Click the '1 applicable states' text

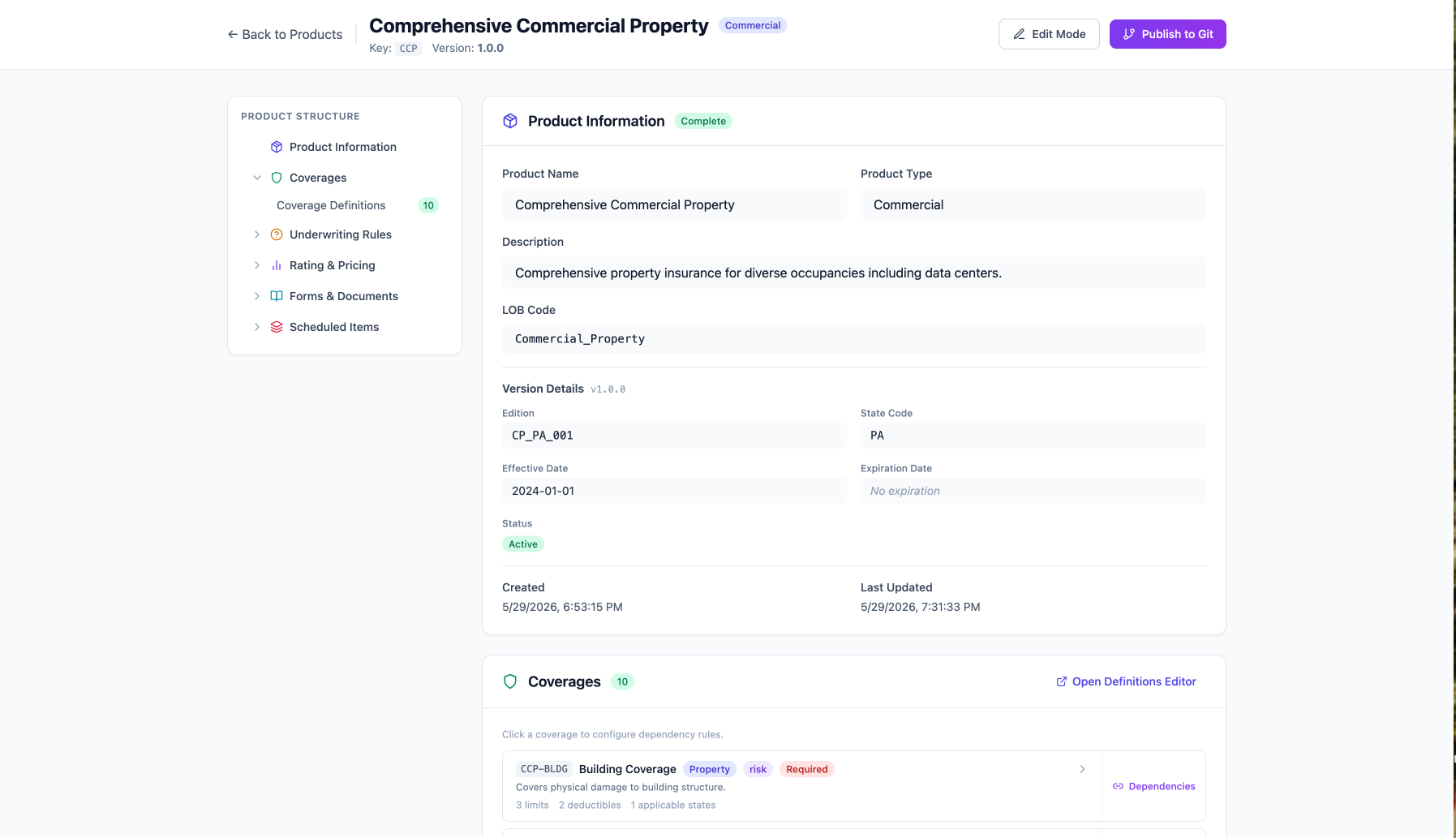(673, 805)
